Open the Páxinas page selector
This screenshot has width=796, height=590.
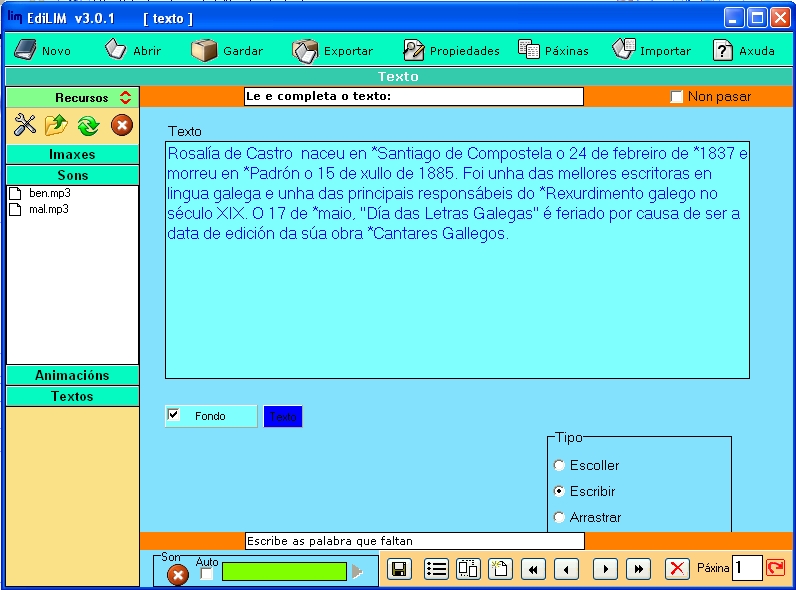553,51
